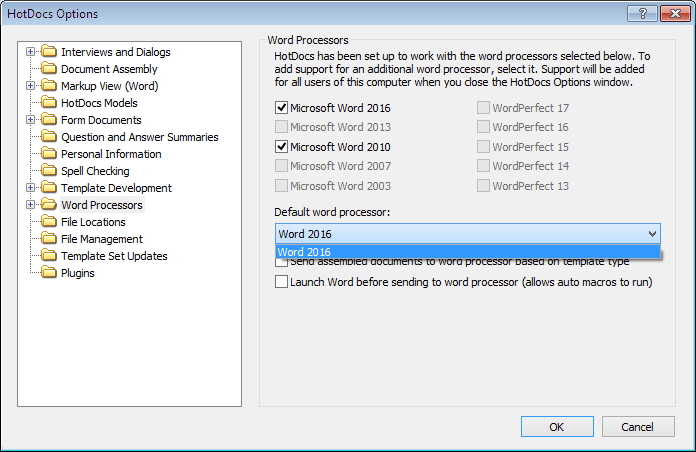Click the File Locations folder icon
The height and width of the screenshot is (452, 696).
click(48, 222)
